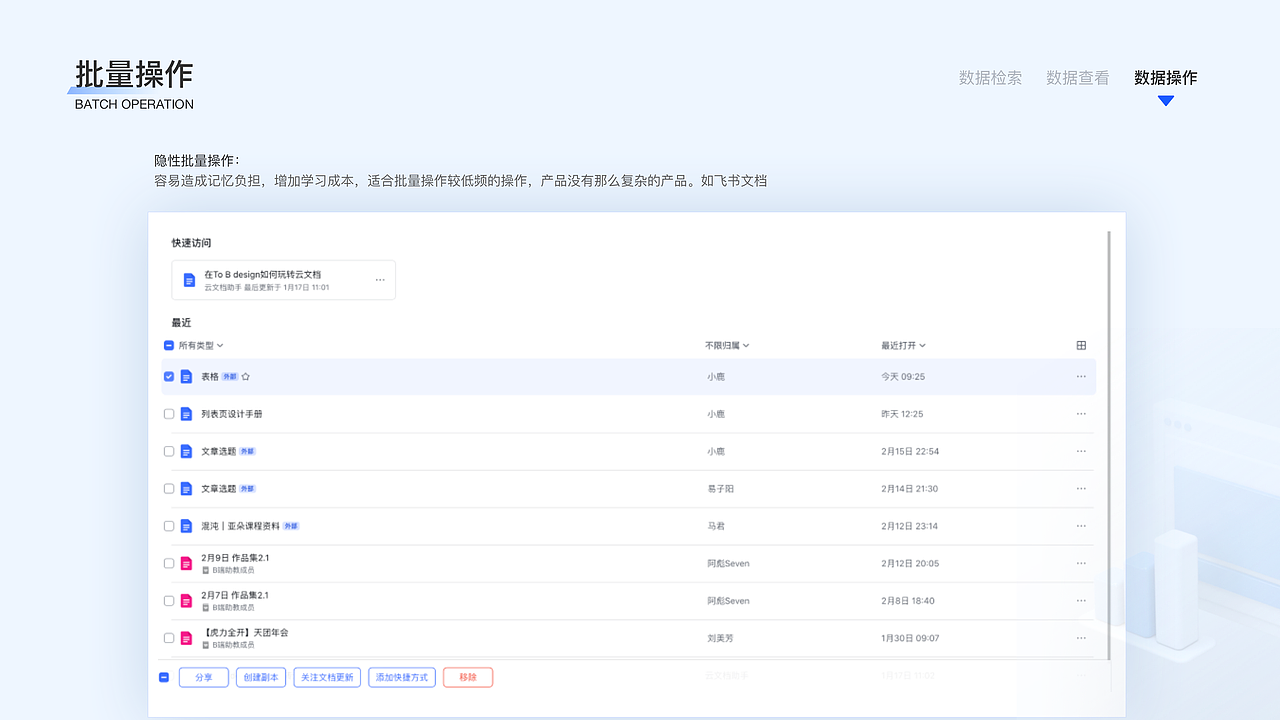This screenshot has width=1280, height=720.
Task: Click the document icon of 混沌｜亚朵课程资料
Action: (x=186, y=526)
